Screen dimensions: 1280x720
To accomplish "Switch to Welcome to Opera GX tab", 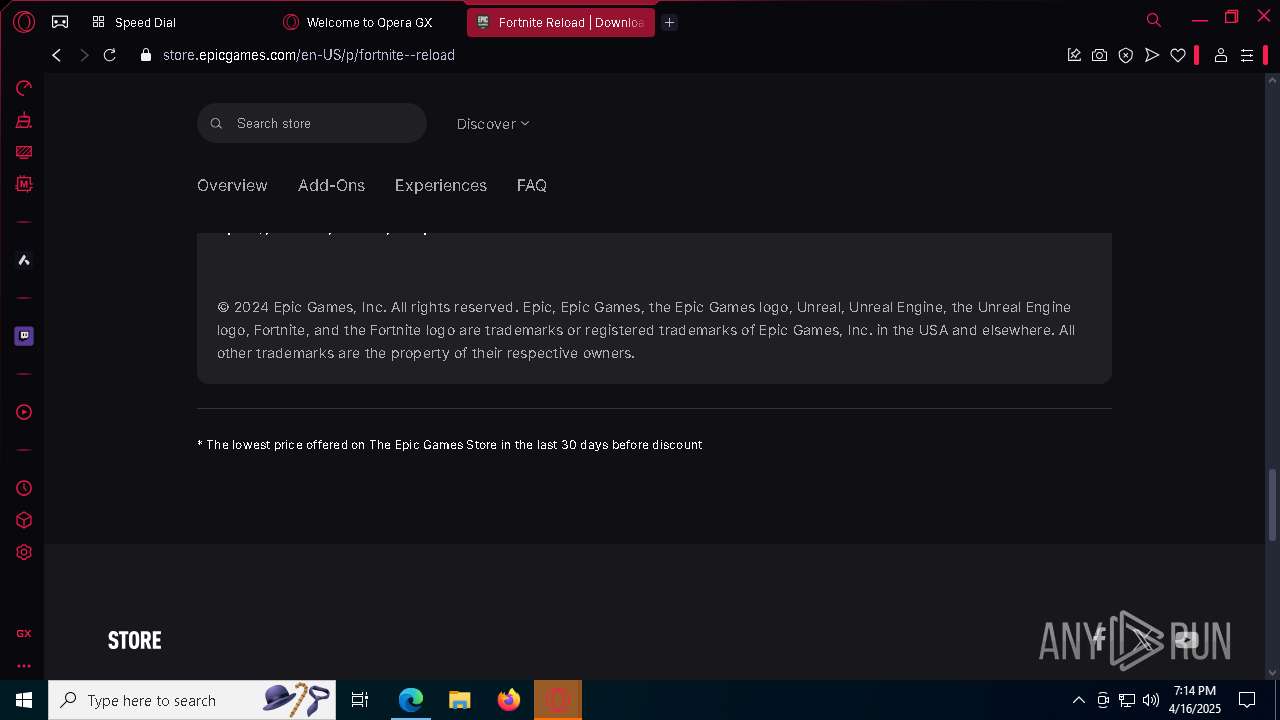I will point(369,22).
